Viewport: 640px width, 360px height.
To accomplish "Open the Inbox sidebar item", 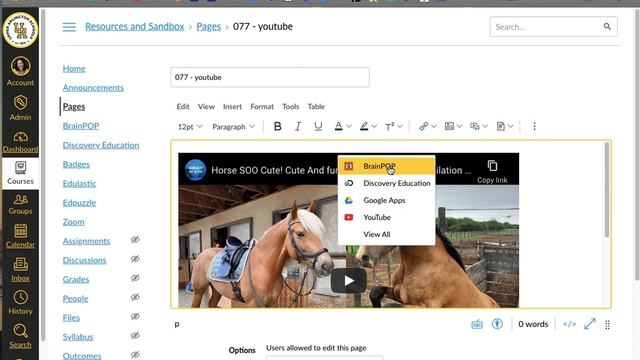I will pyautogui.click(x=20, y=270).
